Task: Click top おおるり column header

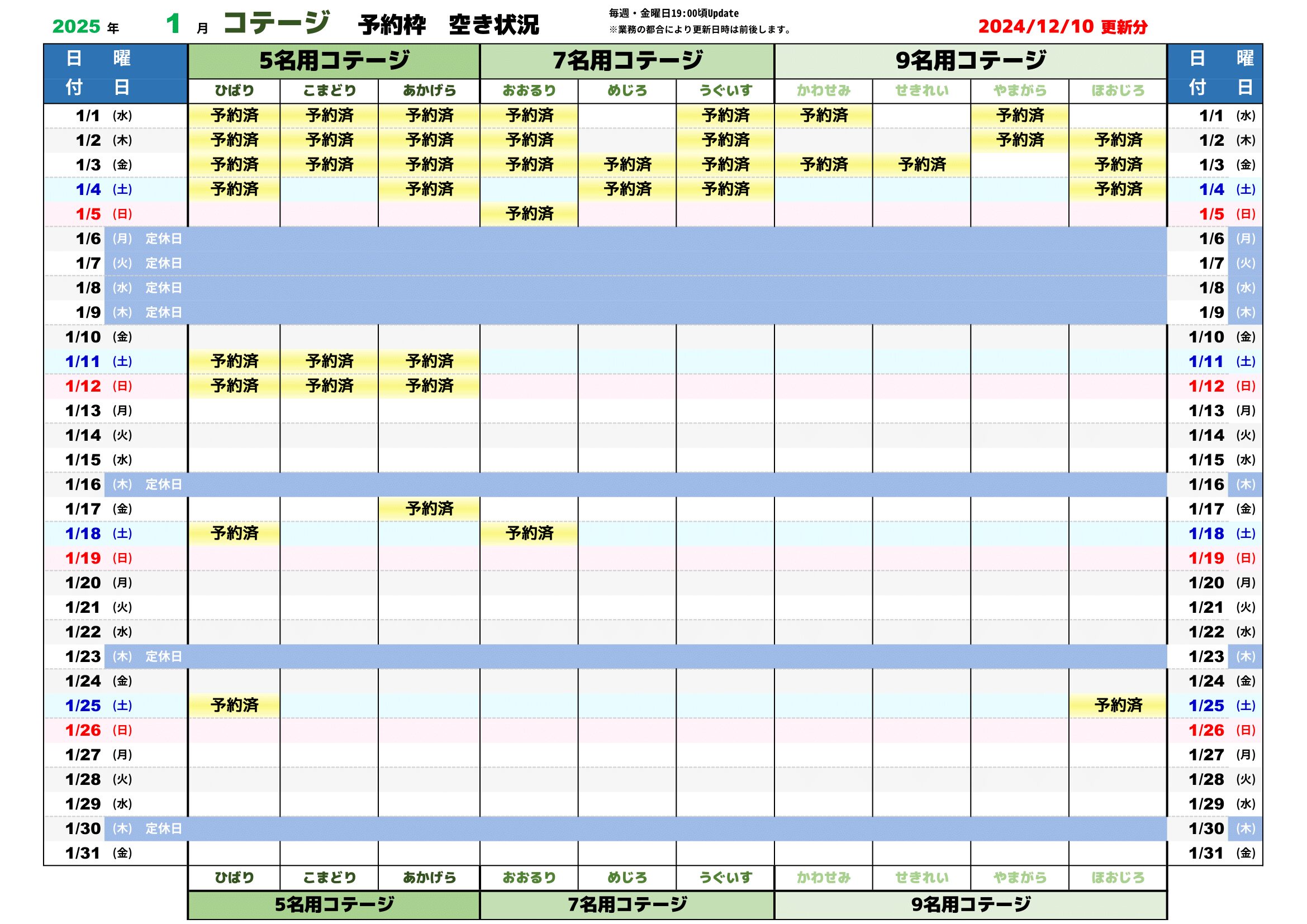Action: pyautogui.click(x=529, y=91)
